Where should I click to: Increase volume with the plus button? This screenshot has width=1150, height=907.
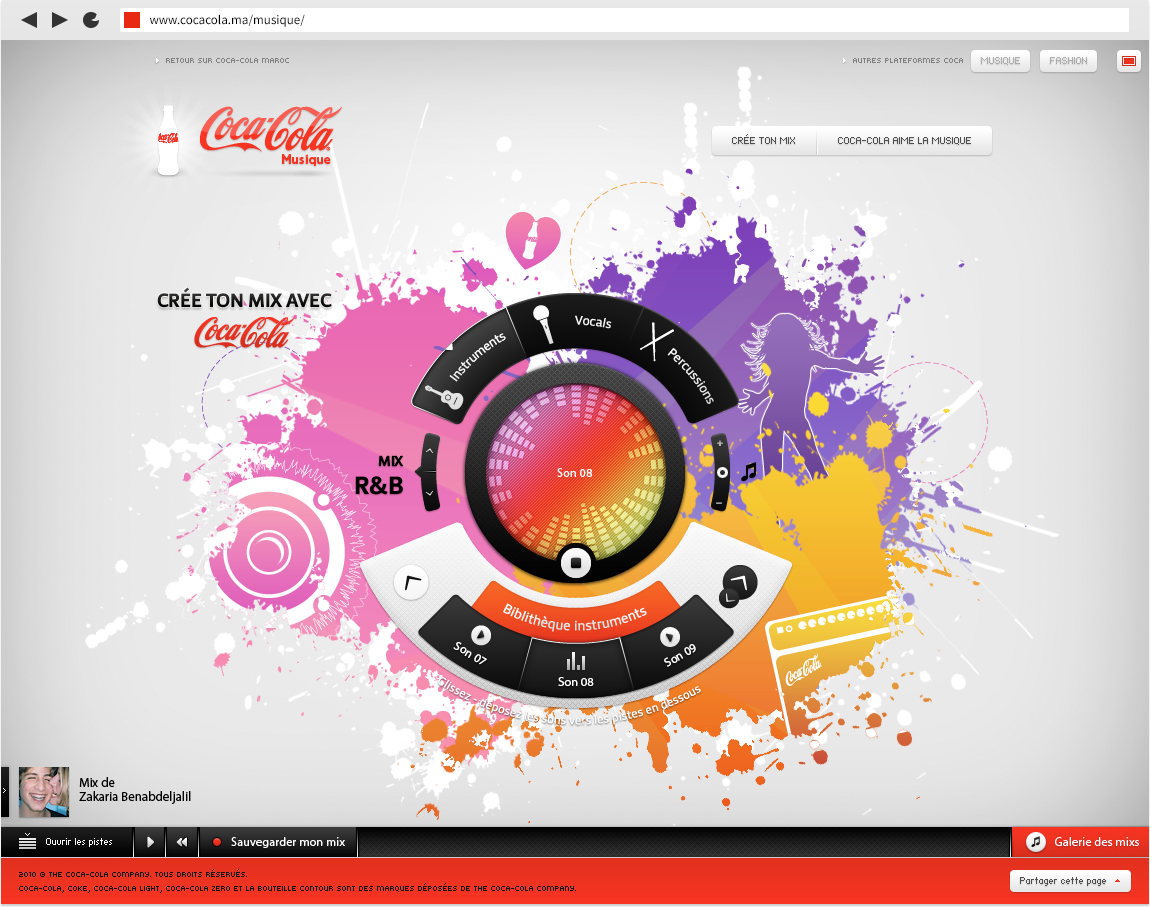click(x=719, y=444)
